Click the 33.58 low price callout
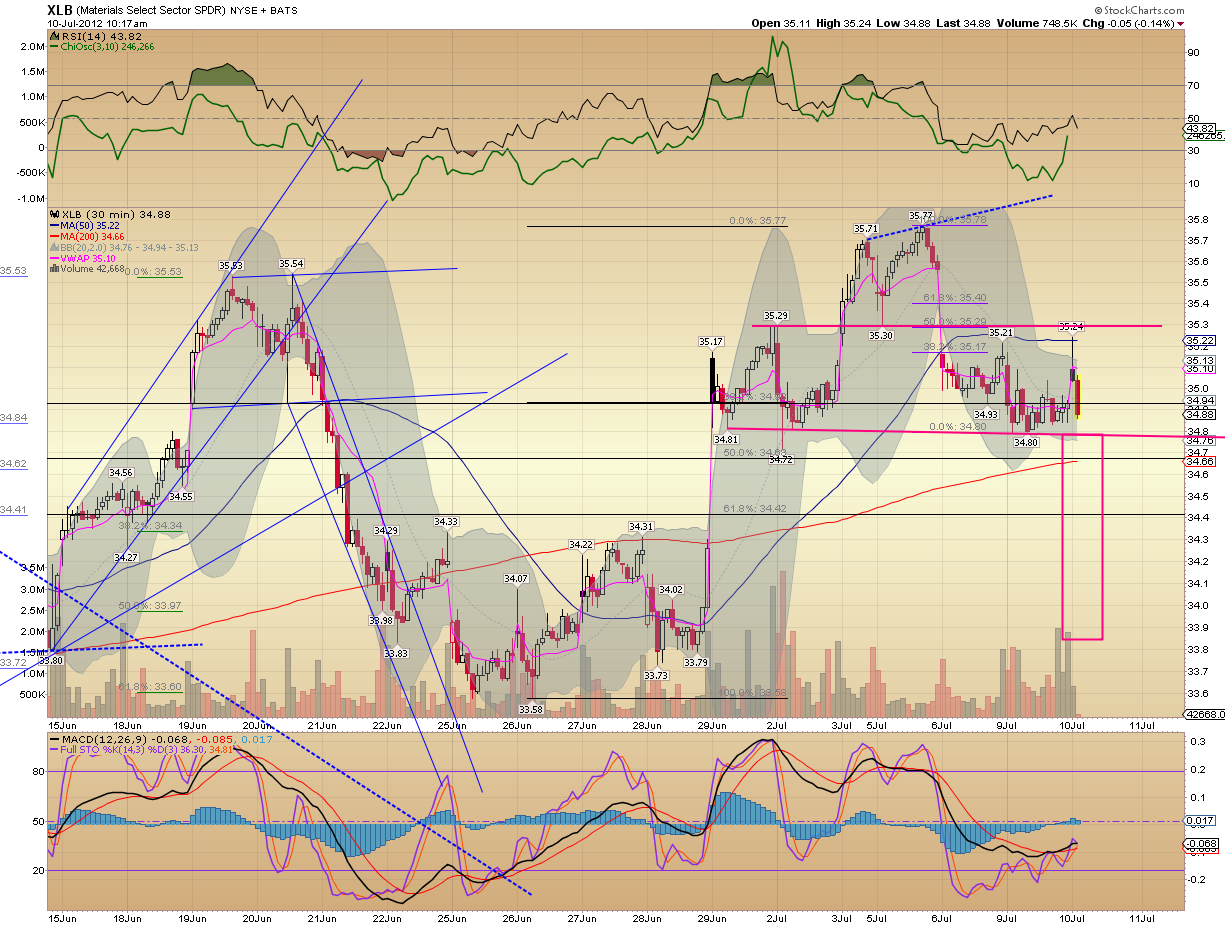 531,710
